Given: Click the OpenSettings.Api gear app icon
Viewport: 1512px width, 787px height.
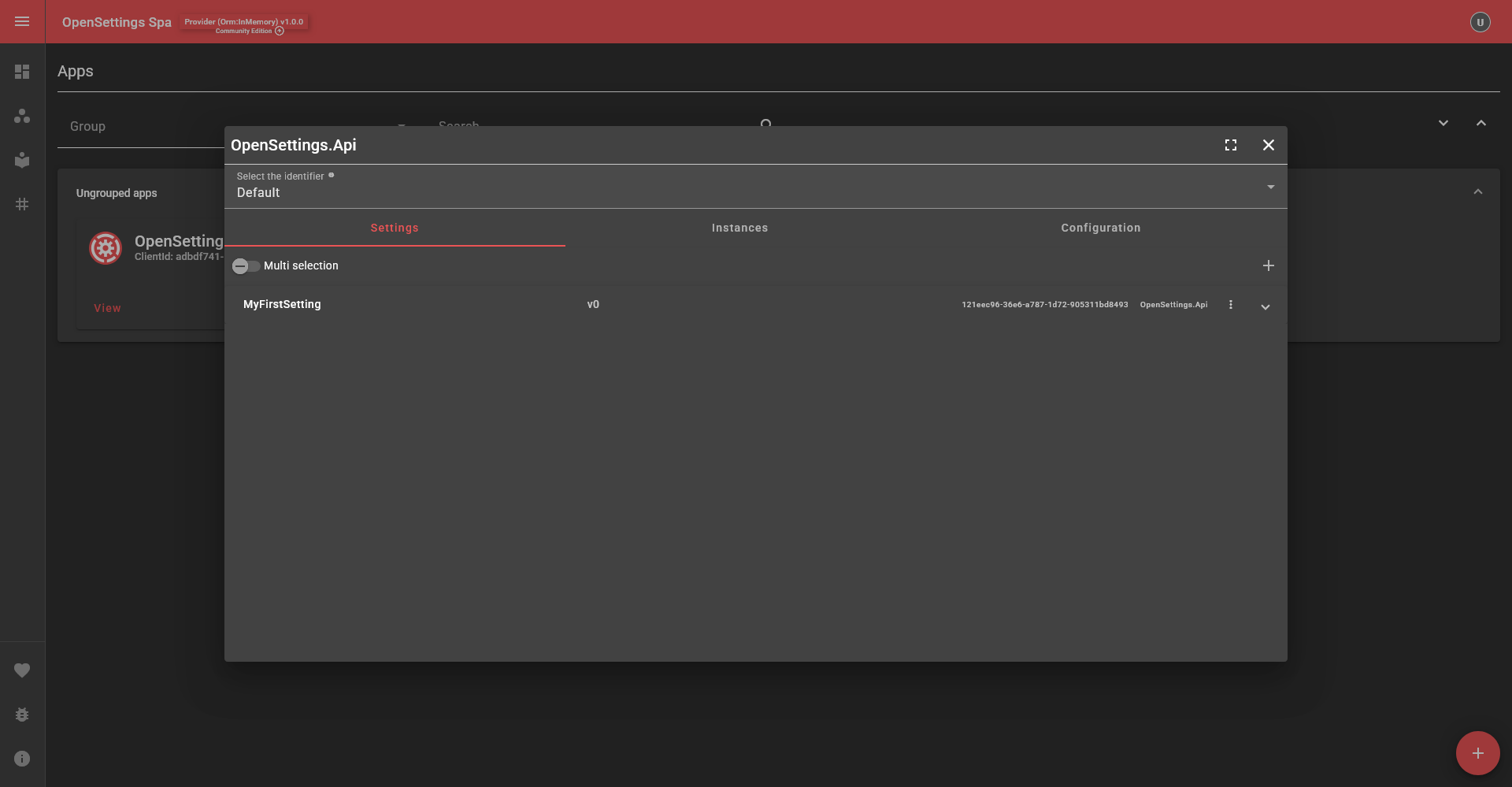Looking at the screenshot, I should (x=105, y=247).
